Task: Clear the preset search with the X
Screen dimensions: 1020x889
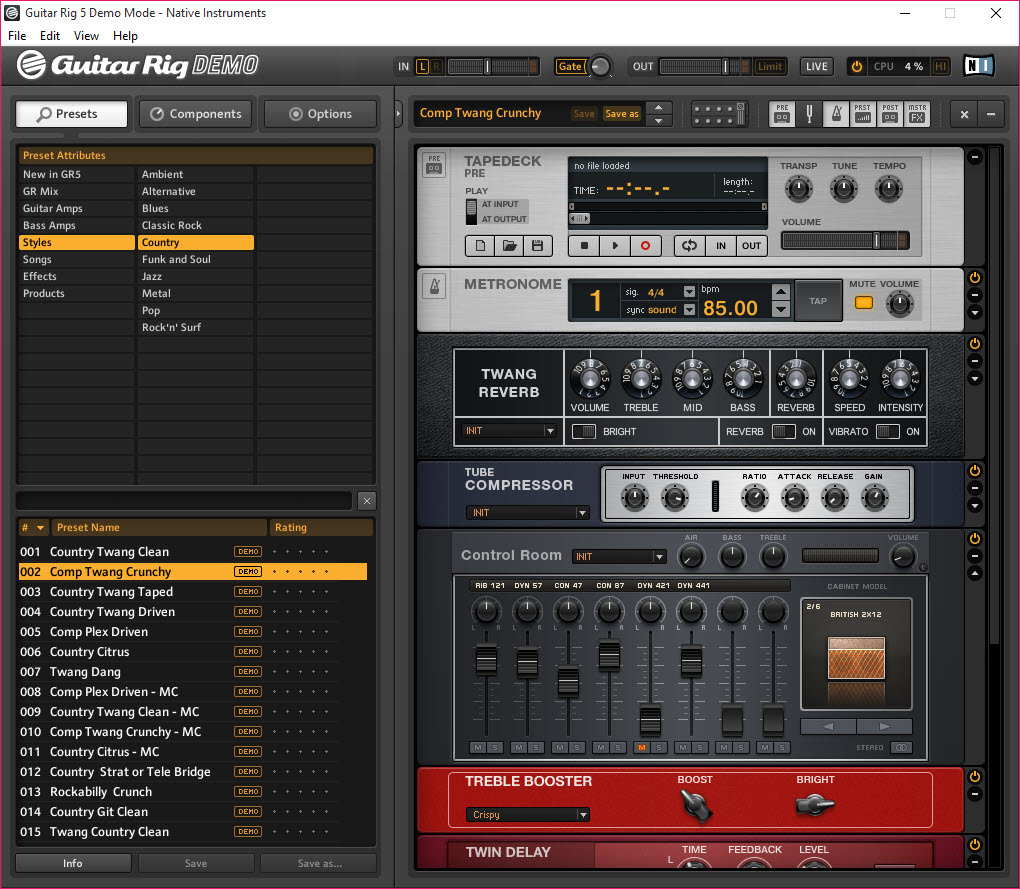Action: click(x=367, y=501)
